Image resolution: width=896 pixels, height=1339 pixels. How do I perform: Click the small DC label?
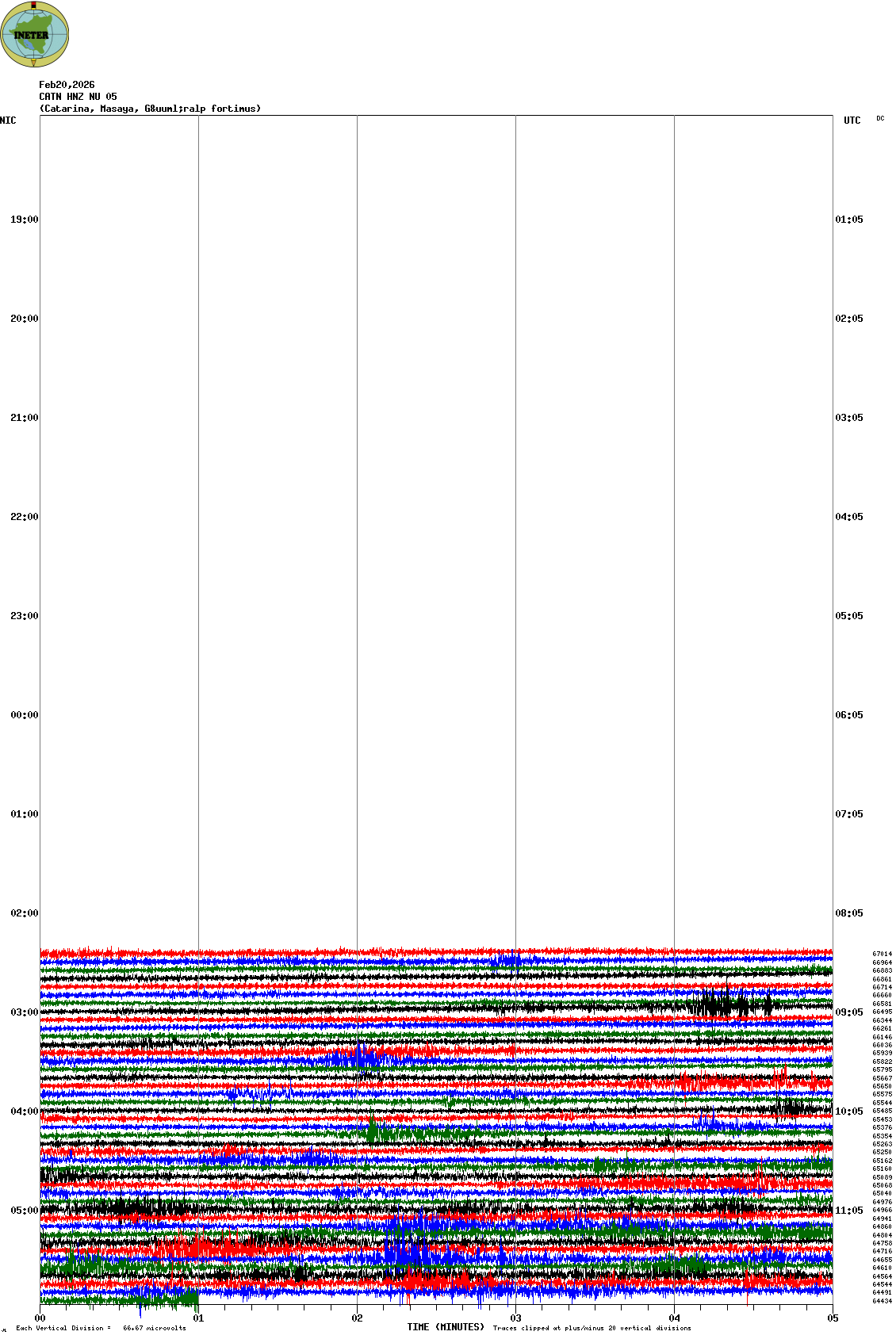[880, 119]
